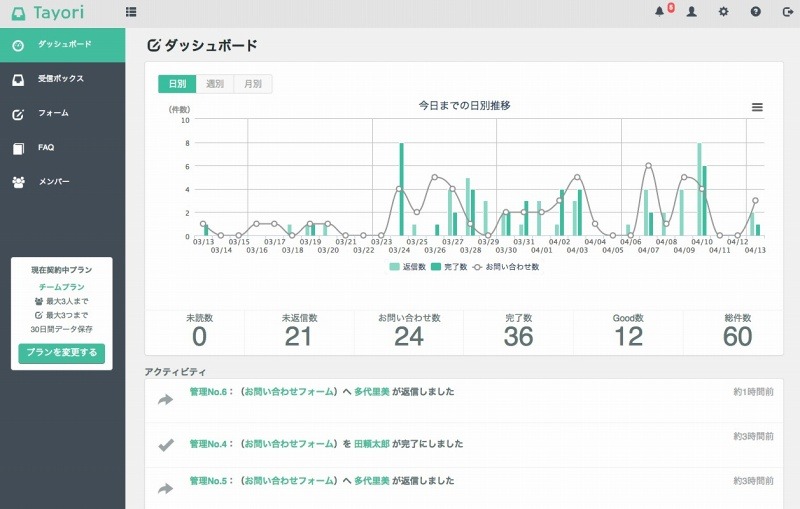Click the 未読数 value 0
The image size is (800, 509).
point(199,337)
